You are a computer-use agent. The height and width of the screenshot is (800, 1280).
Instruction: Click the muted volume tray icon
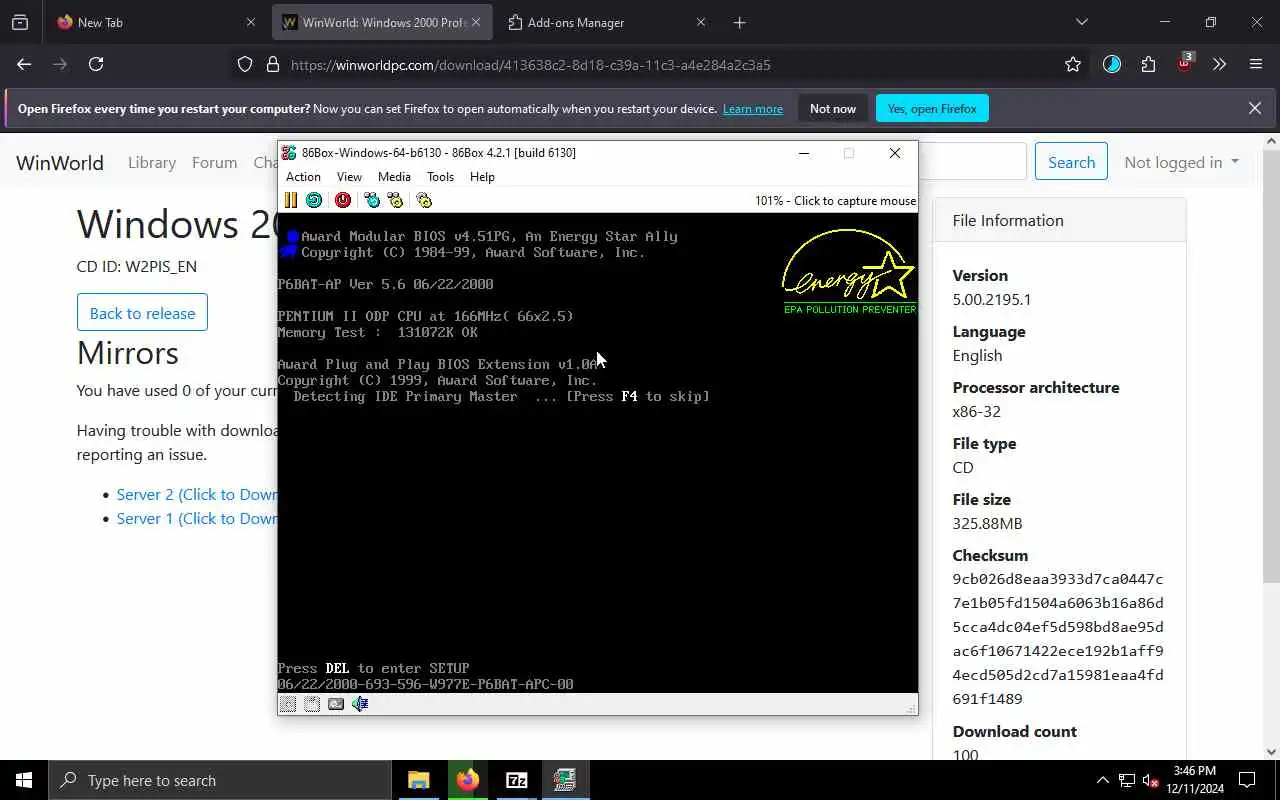[x=1151, y=780]
